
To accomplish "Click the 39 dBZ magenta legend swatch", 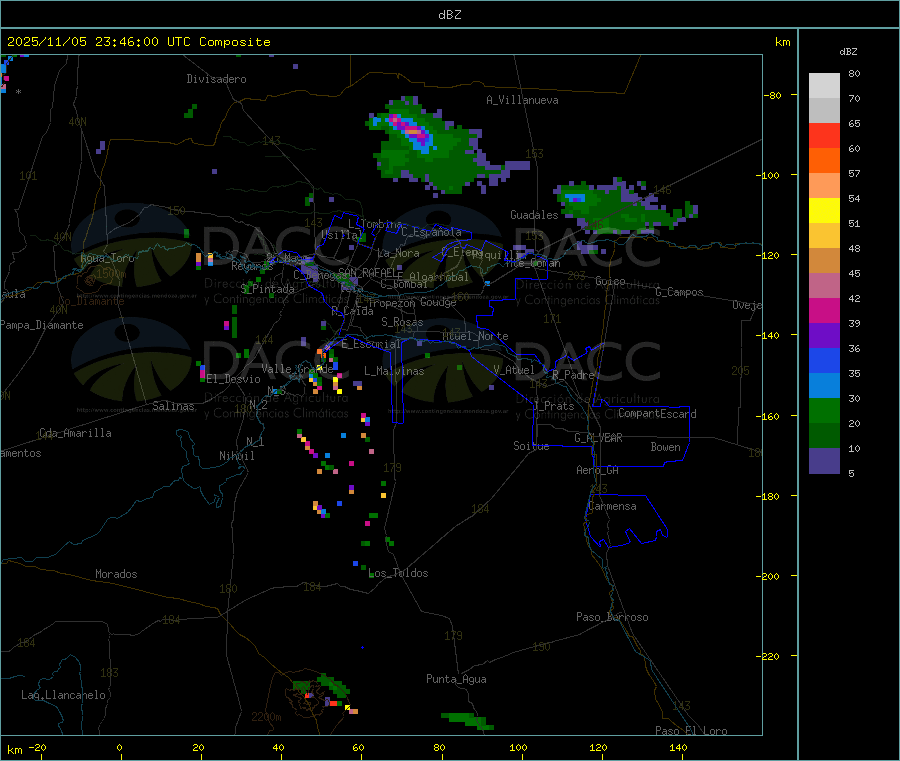I will pyautogui.click(x=824, y=310).
